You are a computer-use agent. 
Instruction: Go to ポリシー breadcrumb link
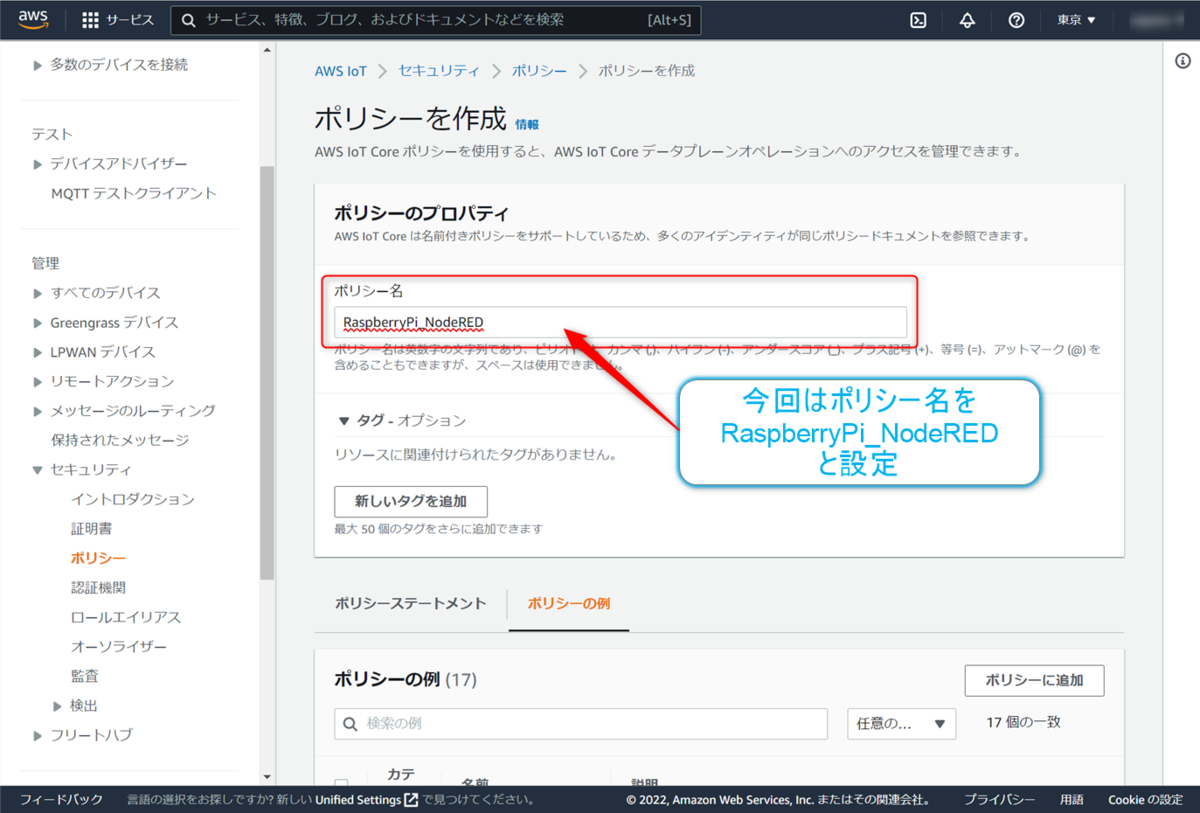tap(539, 71)
